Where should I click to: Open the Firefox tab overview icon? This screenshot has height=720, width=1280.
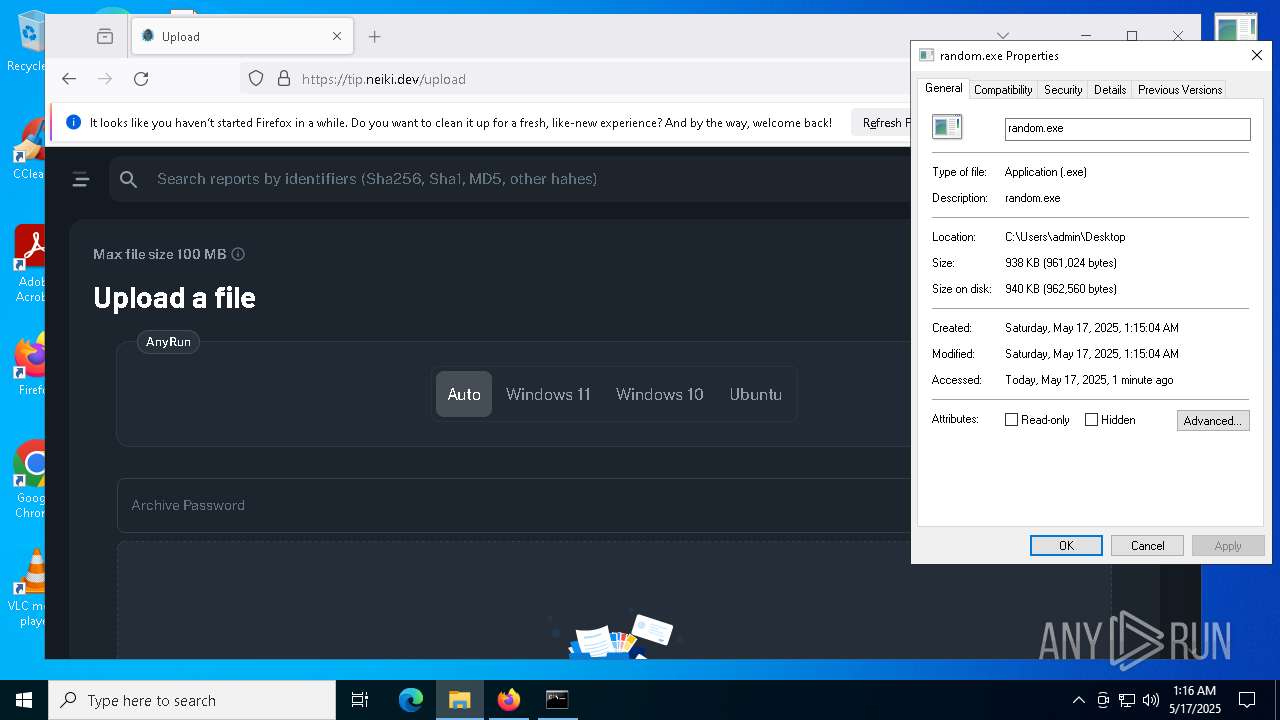pyautogui.click(x=105, y=37)
